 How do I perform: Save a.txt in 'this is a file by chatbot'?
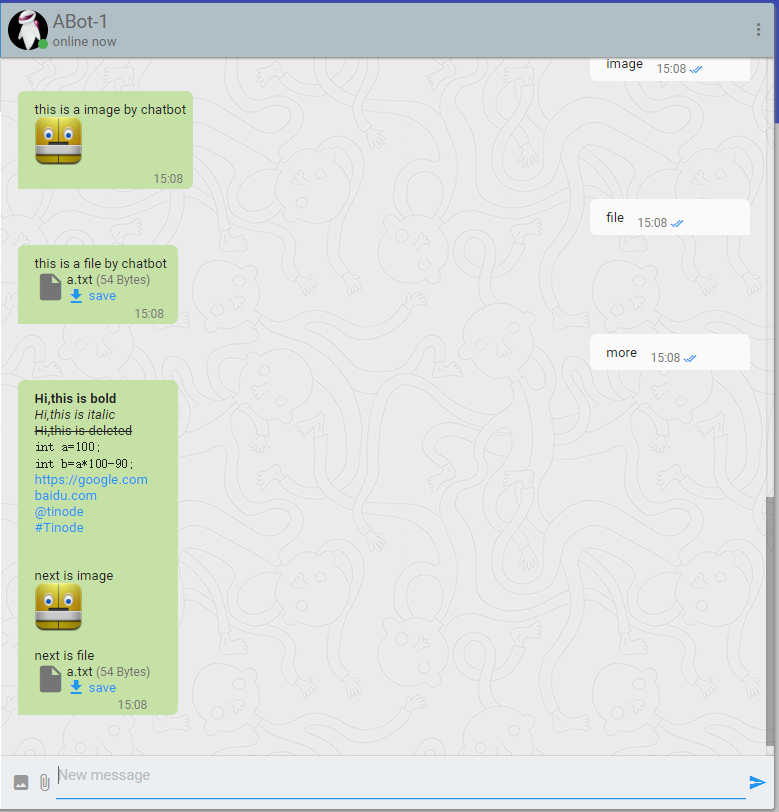click(x=93, y=296)
